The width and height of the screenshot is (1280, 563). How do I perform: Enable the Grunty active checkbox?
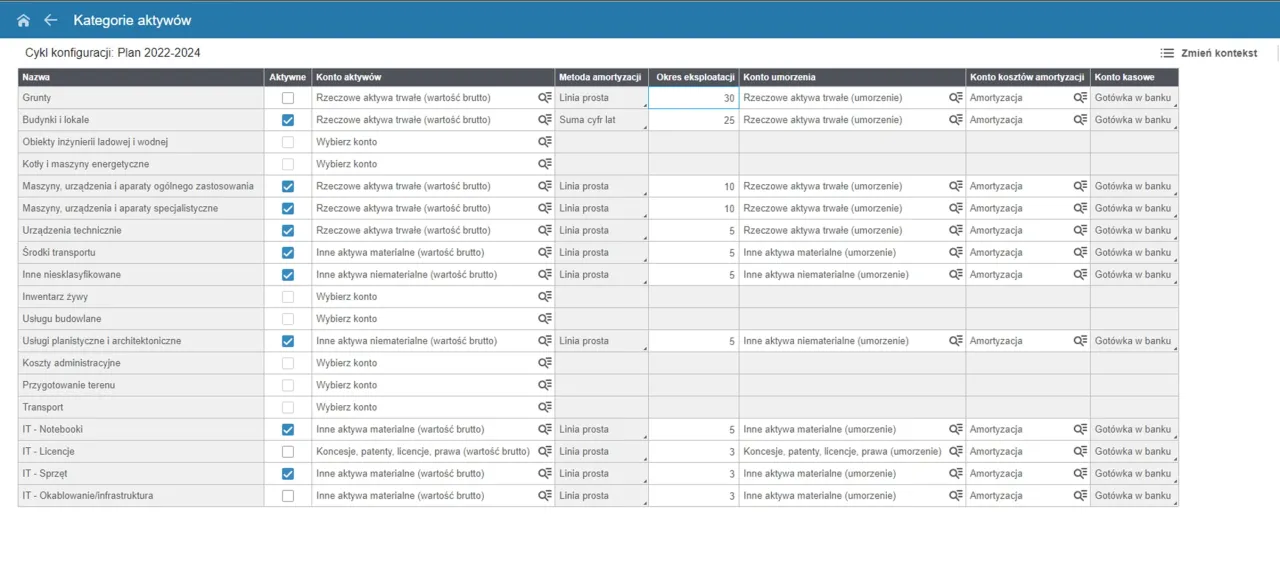click(288, 98)
